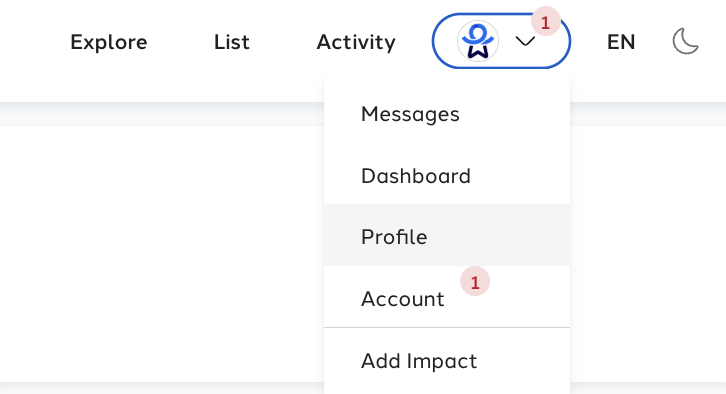Choose the highlighted Profile menu entry

tap(447, 235)
